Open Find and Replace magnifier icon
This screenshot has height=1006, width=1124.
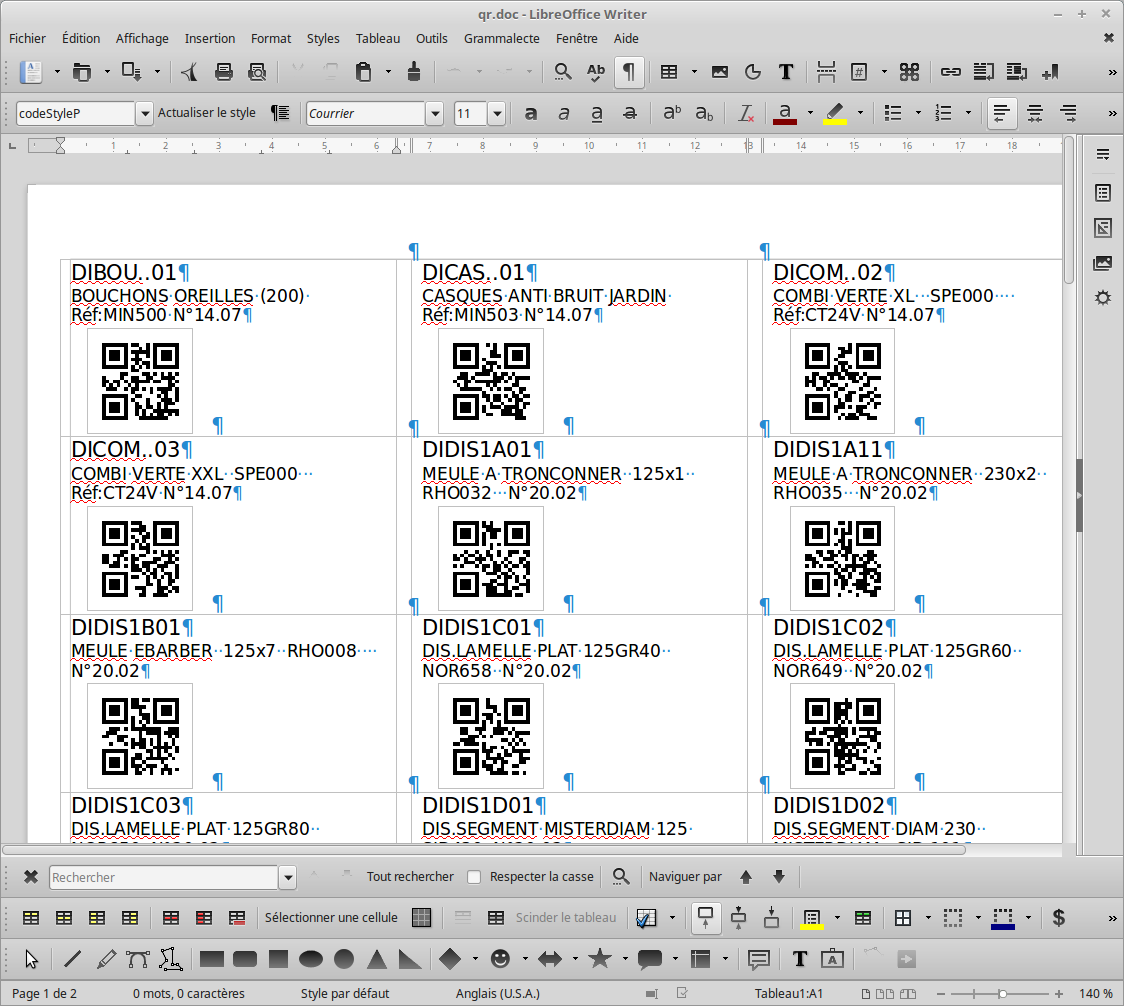563,72
